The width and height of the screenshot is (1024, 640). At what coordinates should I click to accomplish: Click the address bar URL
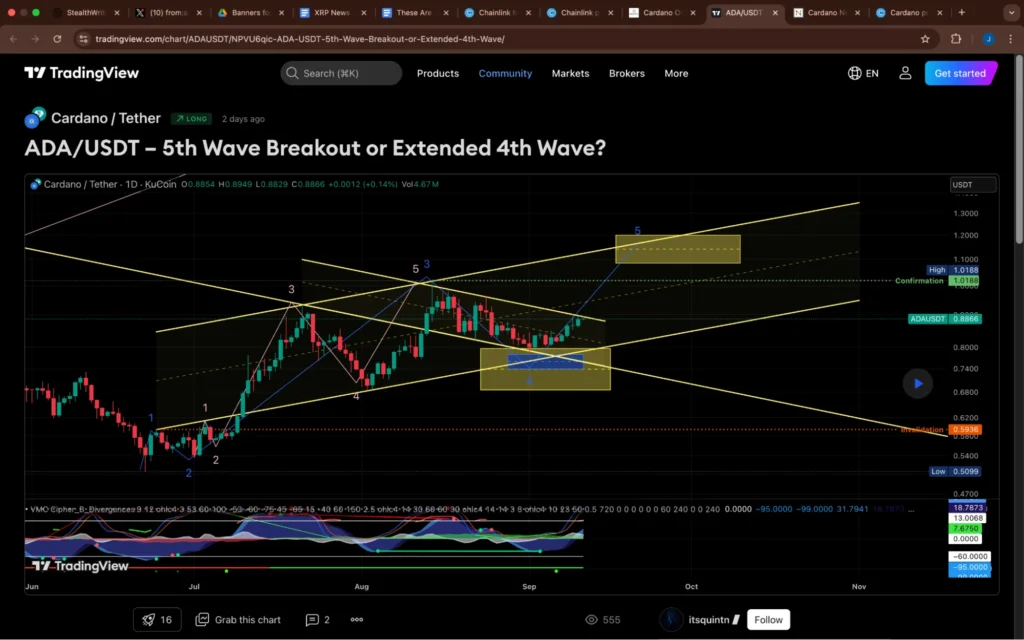[x=300, y=39]
